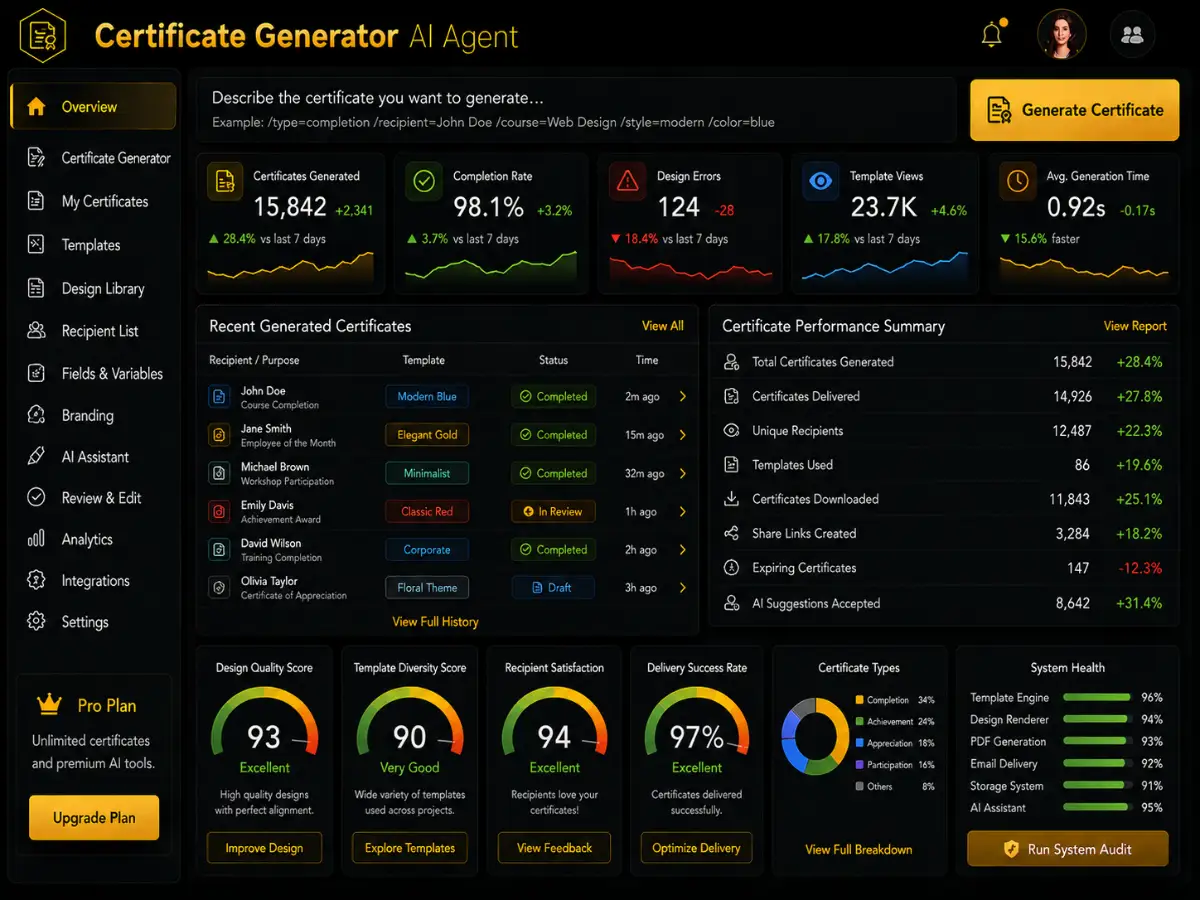Screen dimensions: 1200x900
Task: Click the Template Engine health bar
Action: [1096, 698]
